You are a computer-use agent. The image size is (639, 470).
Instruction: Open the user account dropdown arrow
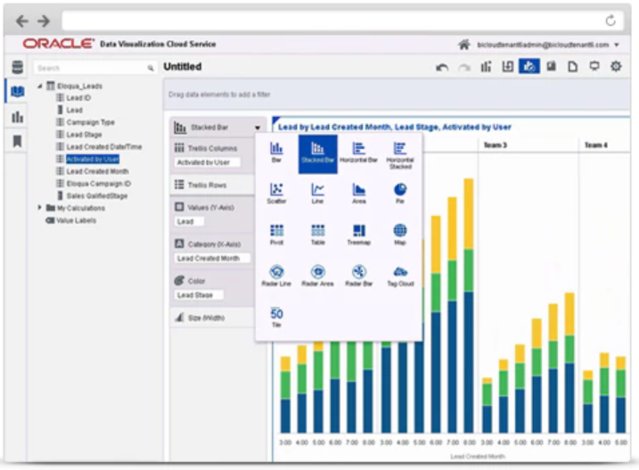pos(617,45)
